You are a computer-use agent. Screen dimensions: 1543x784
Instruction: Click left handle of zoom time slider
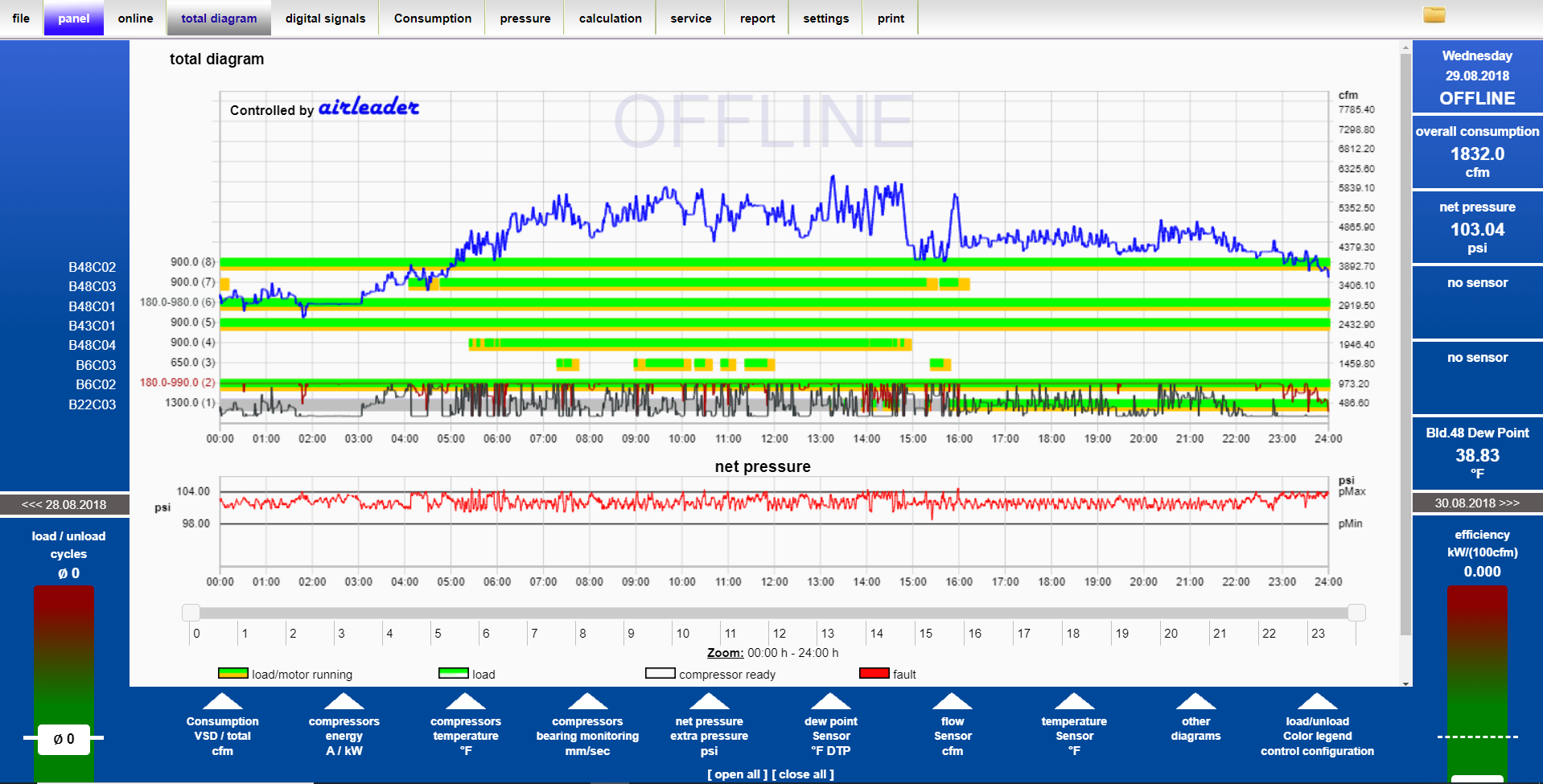(191, 613)
